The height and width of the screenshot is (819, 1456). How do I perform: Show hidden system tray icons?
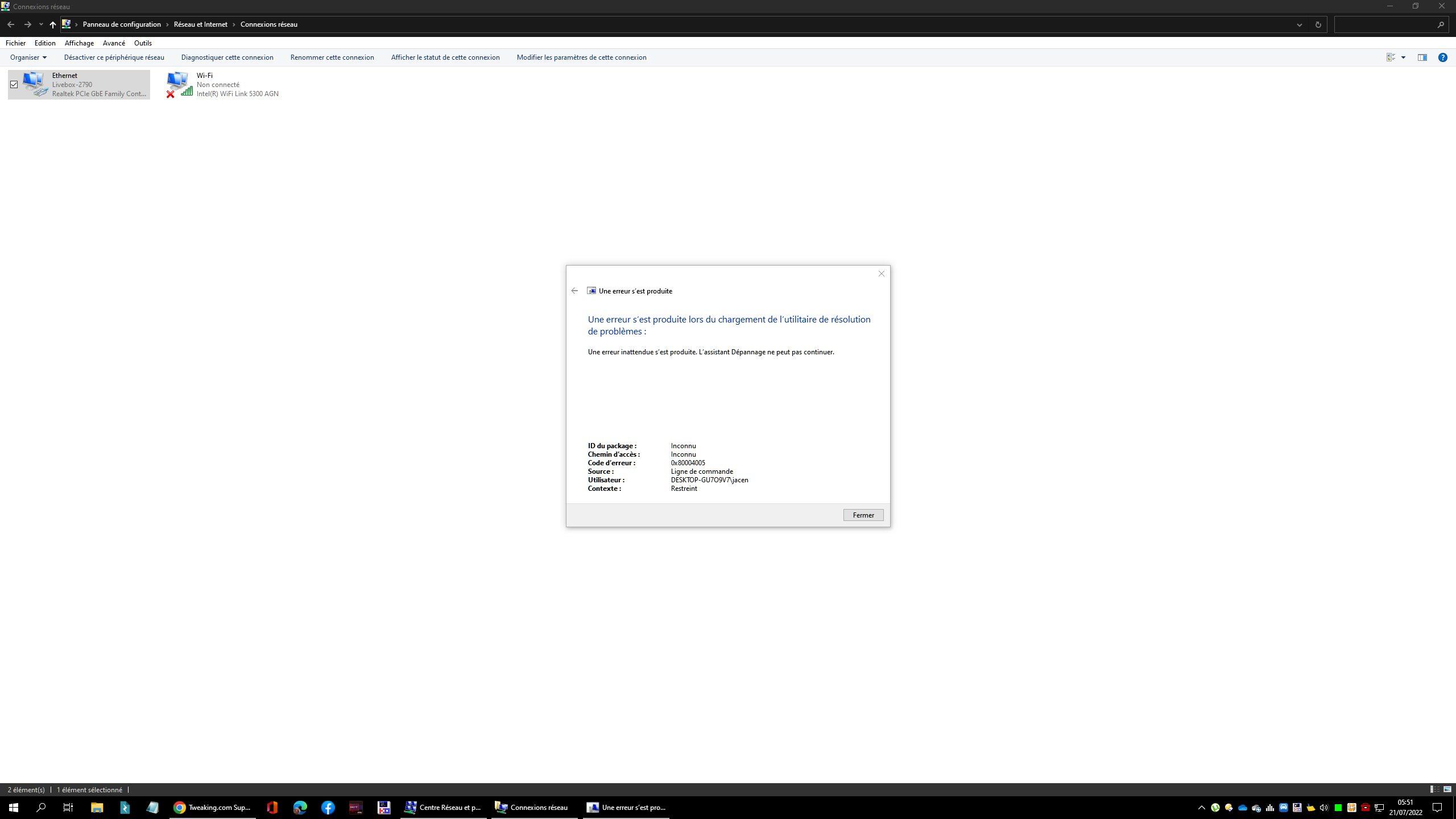tap(1201, 807)
